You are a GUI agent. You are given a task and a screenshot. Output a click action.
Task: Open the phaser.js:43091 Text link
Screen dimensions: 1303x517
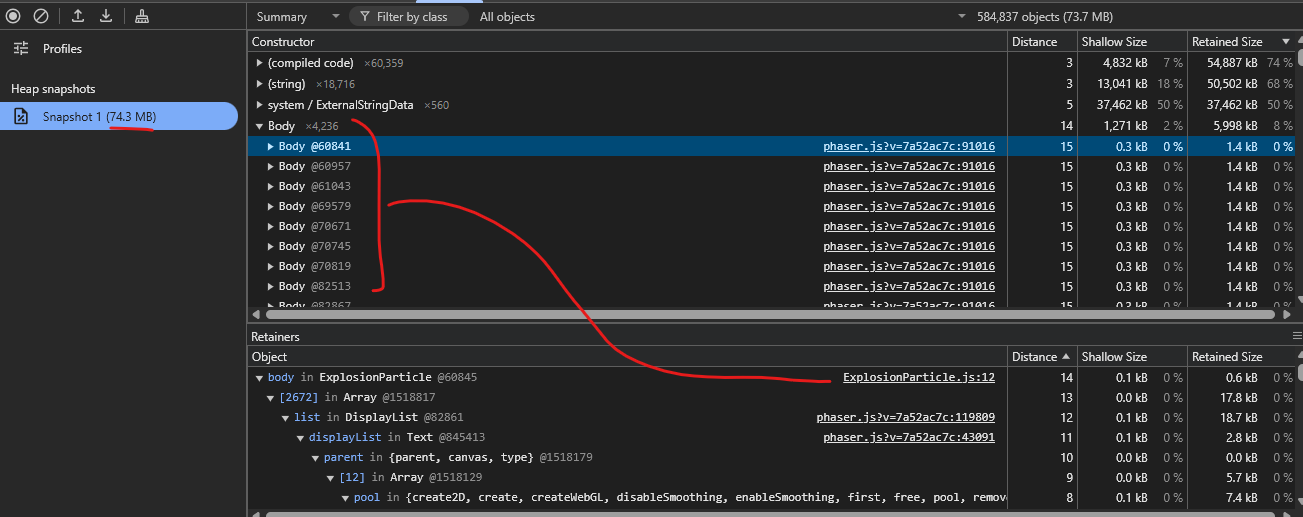tap(909, 437)
